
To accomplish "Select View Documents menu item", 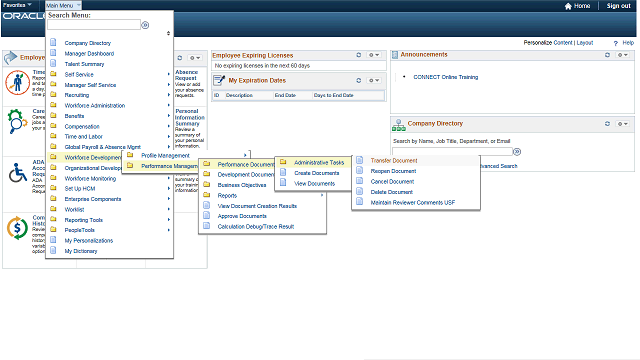I will [x=315, y=184].
